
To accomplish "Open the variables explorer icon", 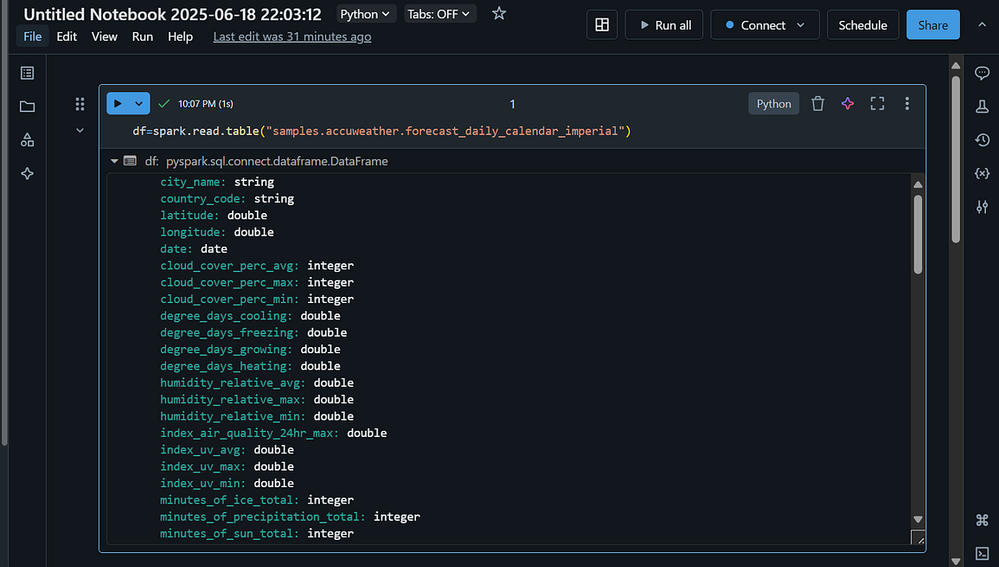I will 981,173.
